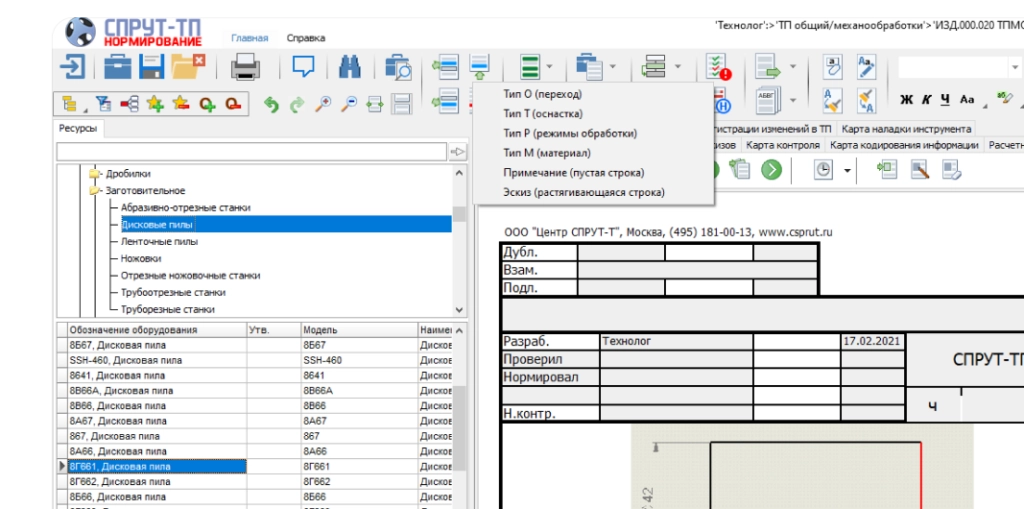Click the add to favorites star icon
The width and height of the screenshot is (1024, 509).
154,103
